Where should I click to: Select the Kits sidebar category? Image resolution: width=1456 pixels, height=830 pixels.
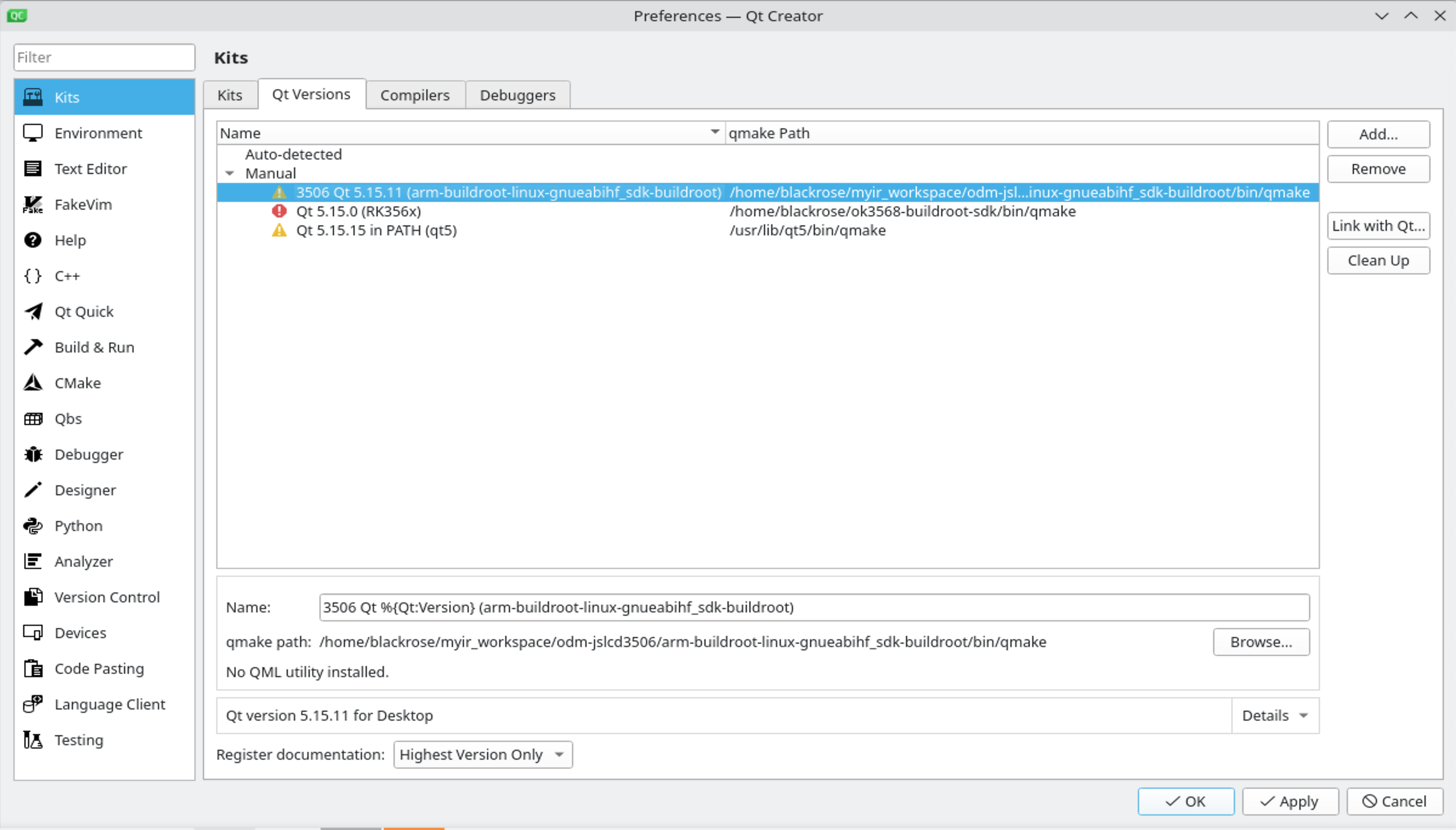(x=104, y=97)
